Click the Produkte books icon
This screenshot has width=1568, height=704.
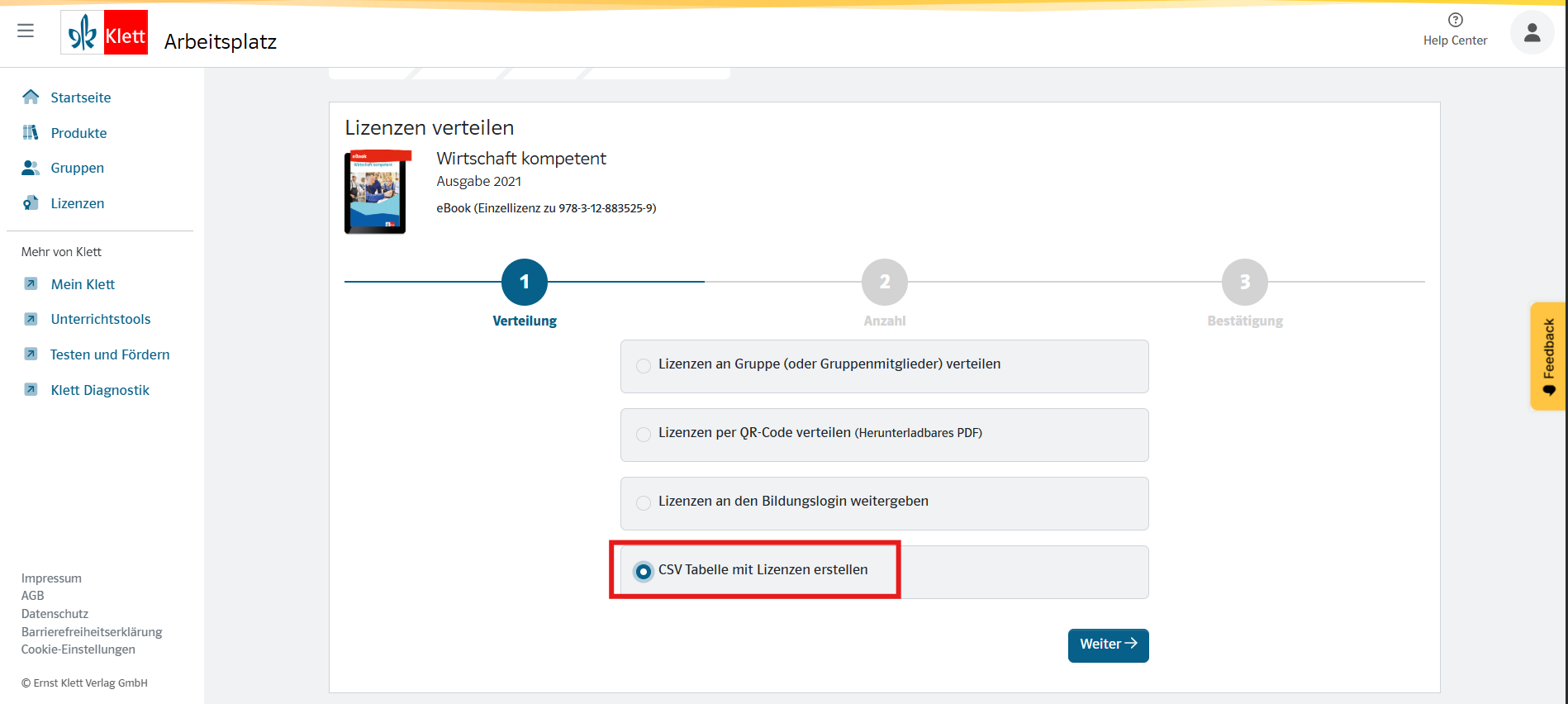[x=31, y=132]
